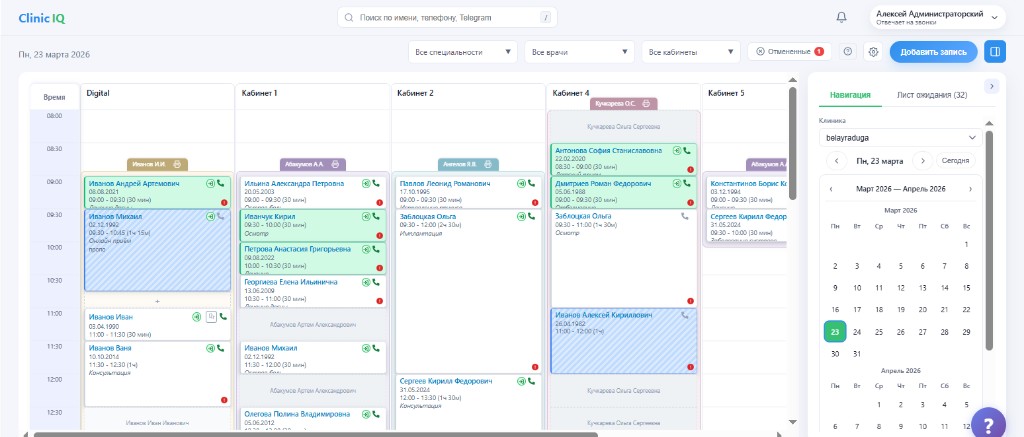This screenshot has width=1024, height=437.
Task: Expand the belayraduga clinic selector
Action: [x=901, y=137]
